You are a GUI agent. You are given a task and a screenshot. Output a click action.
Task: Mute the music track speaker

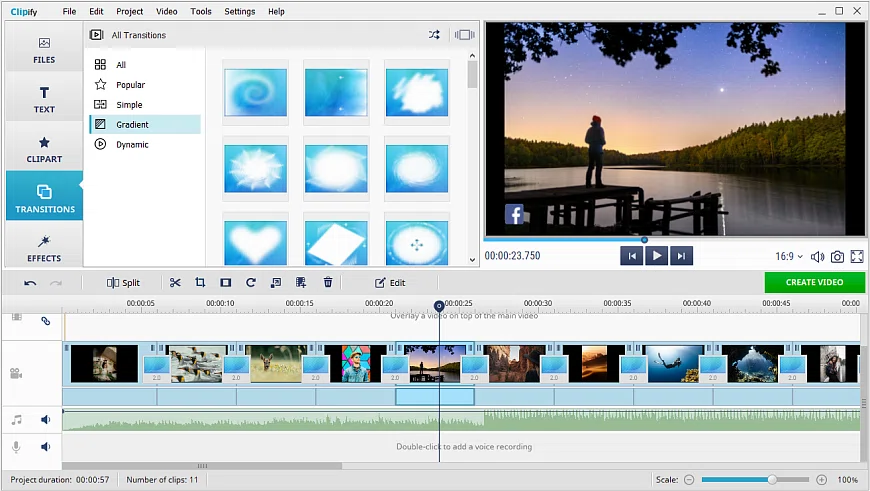click(45, 420)
